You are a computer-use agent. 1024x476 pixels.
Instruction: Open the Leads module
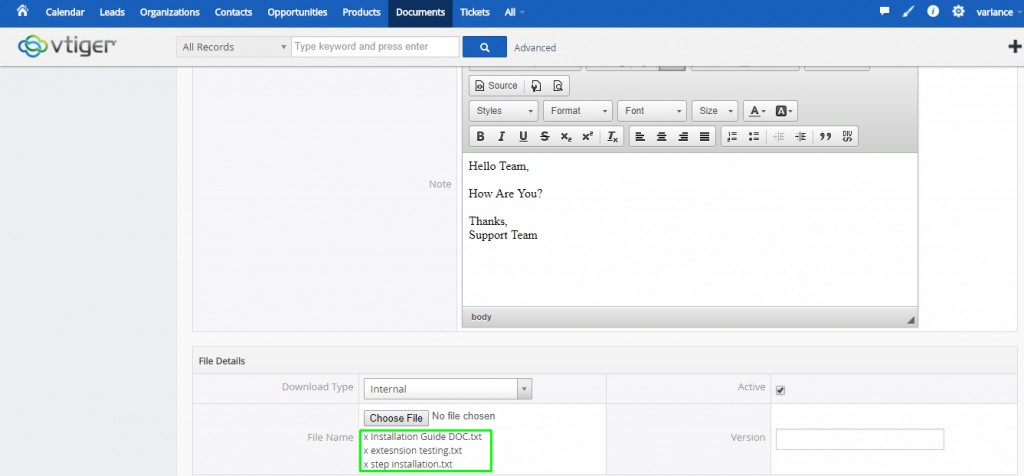click(x=112, y=12)
